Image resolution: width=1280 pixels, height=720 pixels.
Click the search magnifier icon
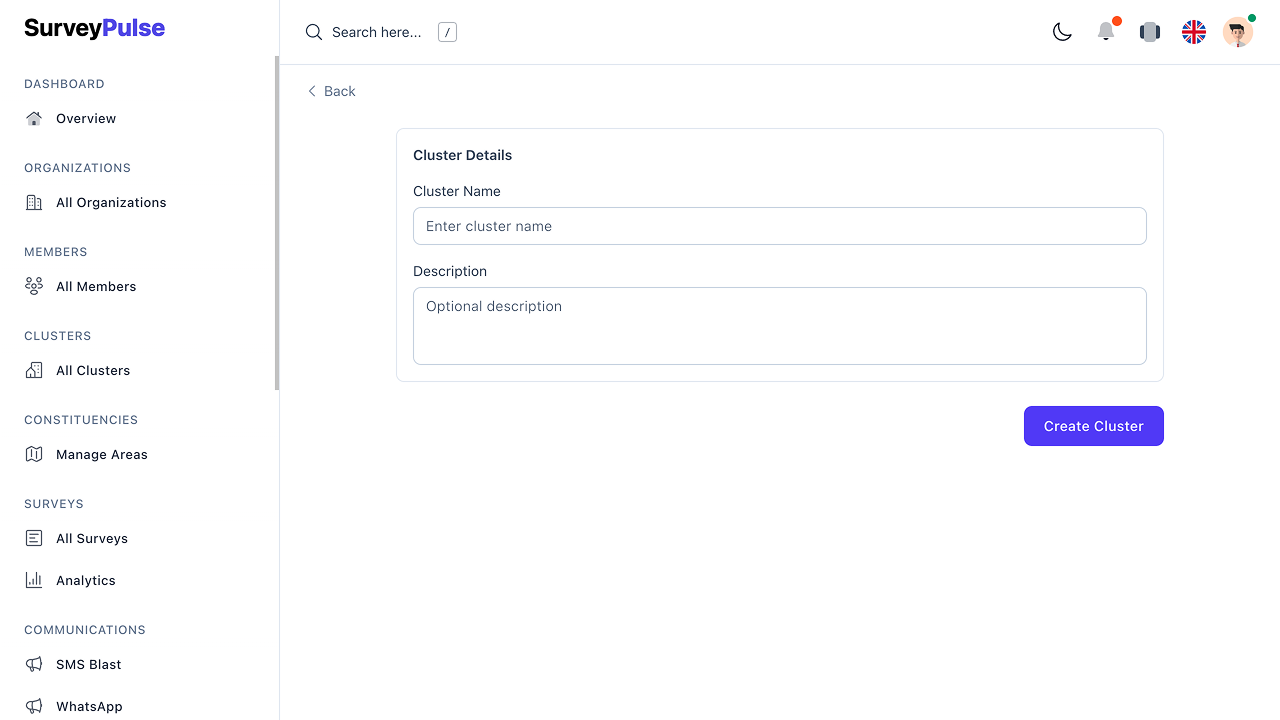click(x=314, y=32)
